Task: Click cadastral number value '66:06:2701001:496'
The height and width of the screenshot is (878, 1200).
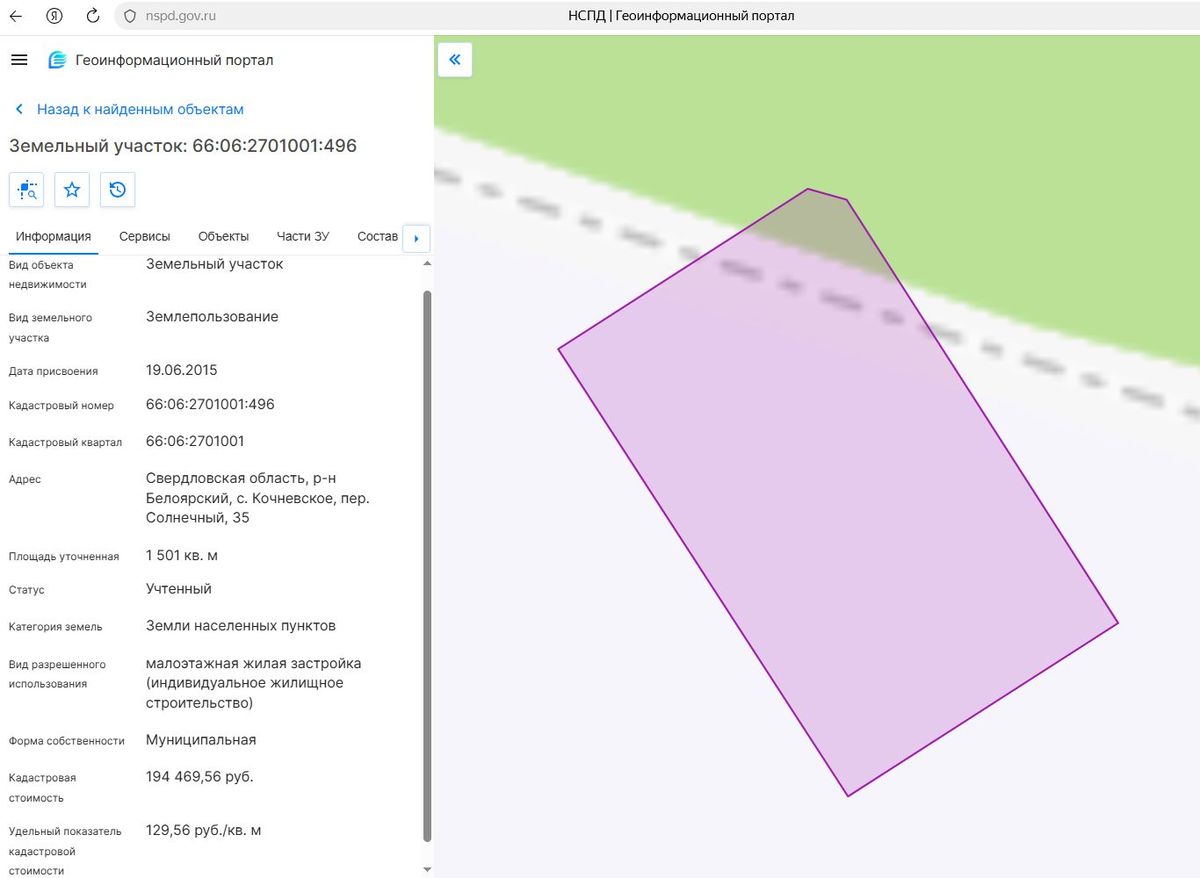Action: [x=210, y=405]
